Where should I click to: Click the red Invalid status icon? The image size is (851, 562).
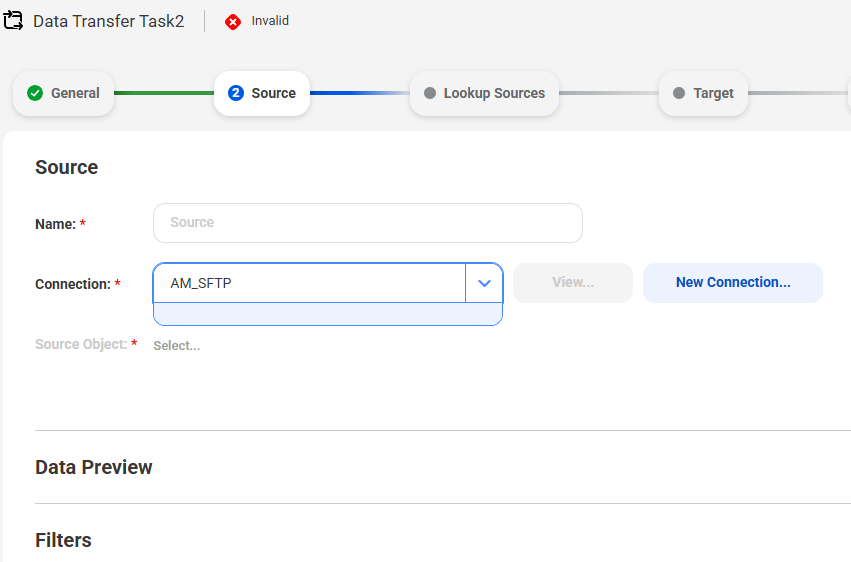click(x=233, y=22)
